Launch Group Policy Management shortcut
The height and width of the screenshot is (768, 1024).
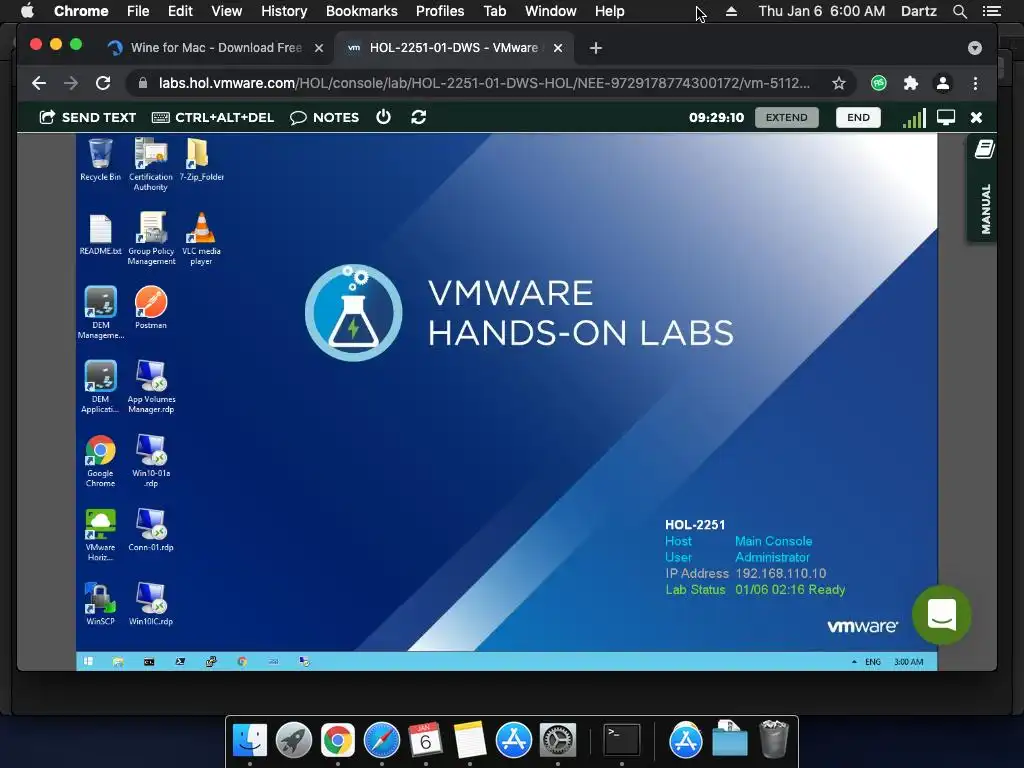(x=151, y=238)
